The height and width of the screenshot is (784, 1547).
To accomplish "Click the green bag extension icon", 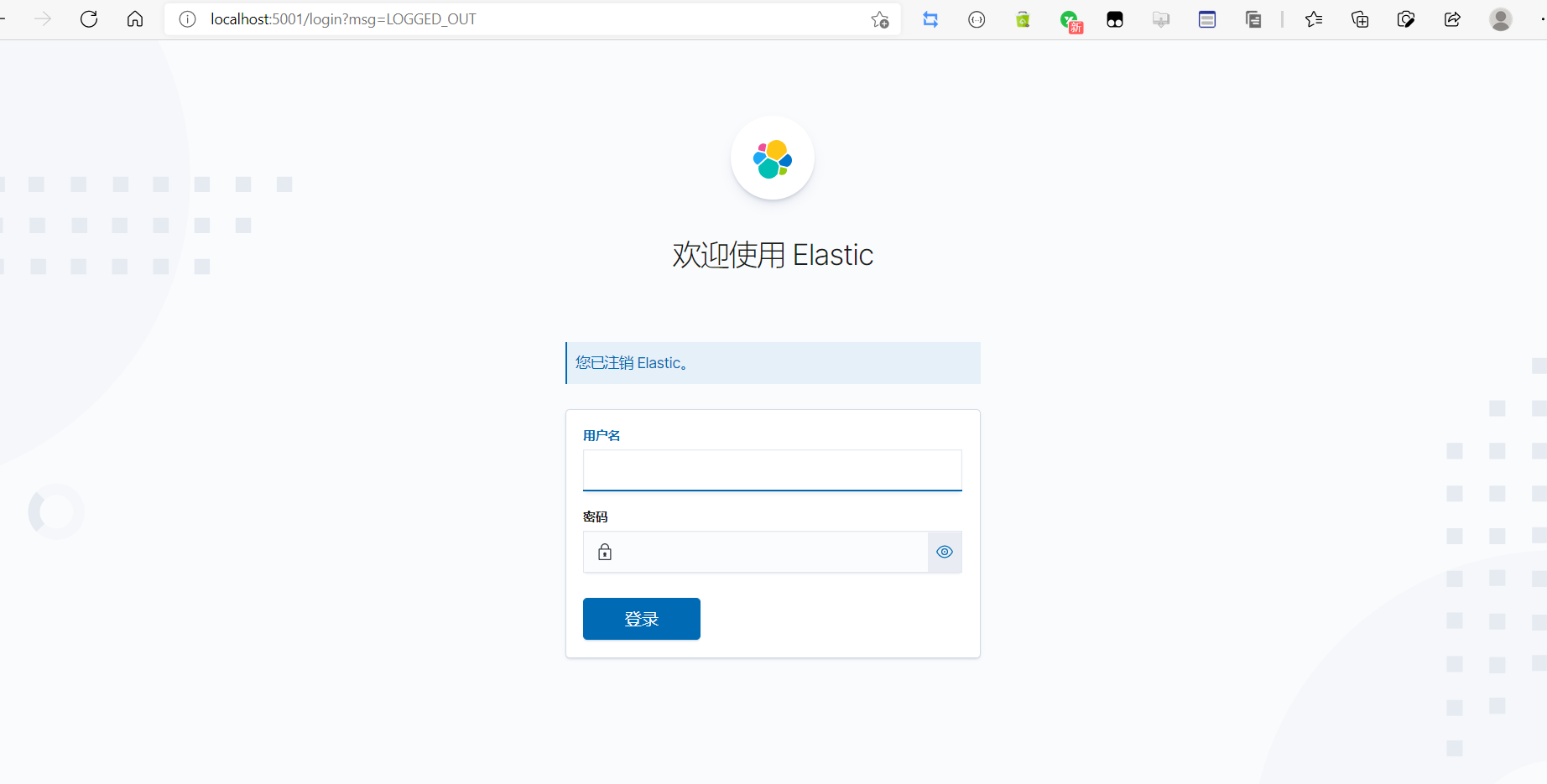I will [x=1023, y=19].
